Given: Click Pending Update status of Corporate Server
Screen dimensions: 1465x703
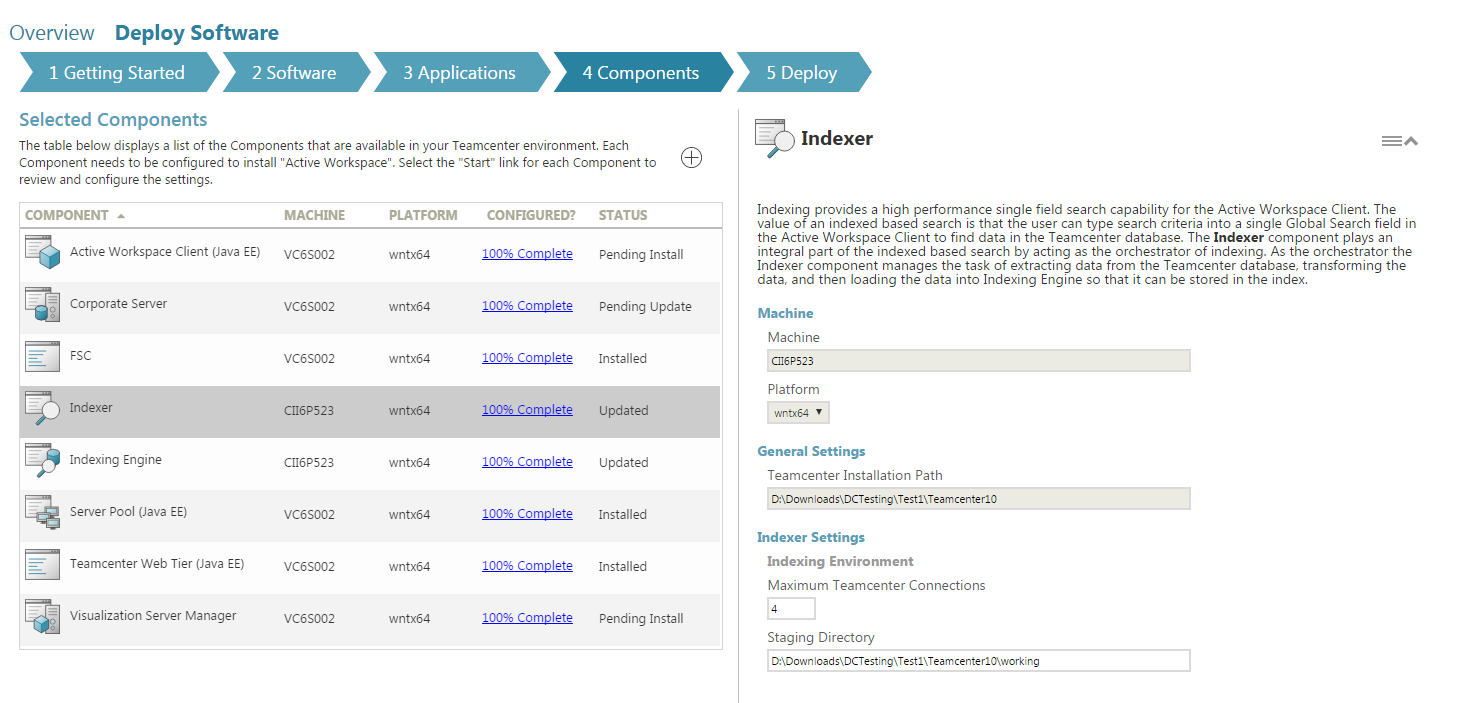Looking at the screenshot, I should 645,307.
